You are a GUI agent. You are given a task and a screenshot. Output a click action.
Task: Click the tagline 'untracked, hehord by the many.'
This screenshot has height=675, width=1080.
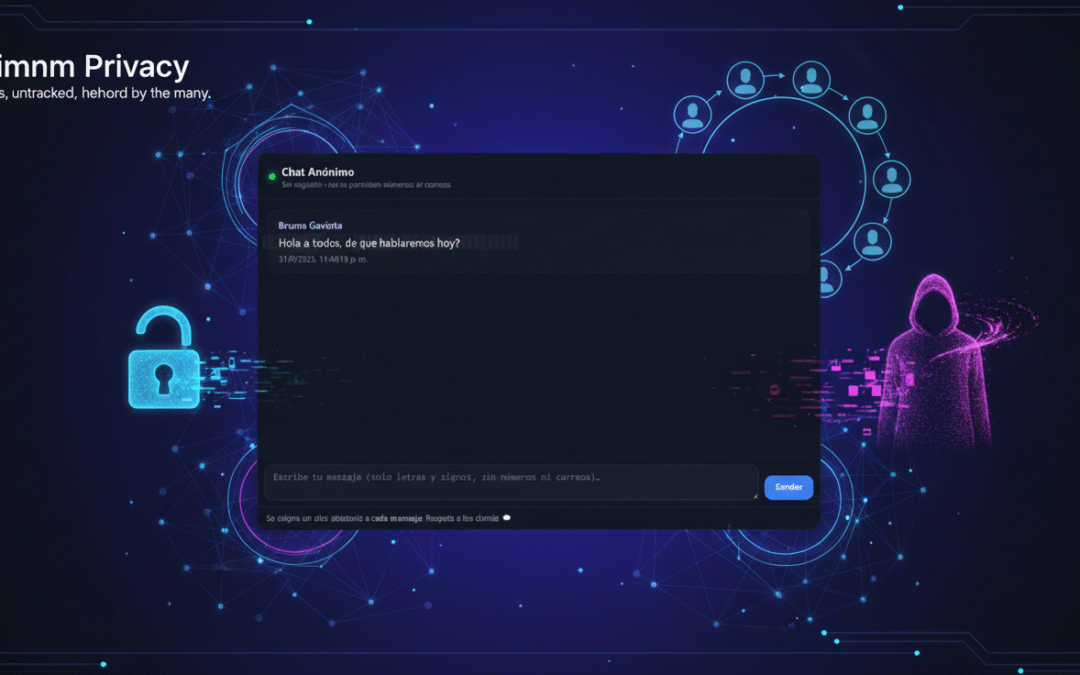110,93
